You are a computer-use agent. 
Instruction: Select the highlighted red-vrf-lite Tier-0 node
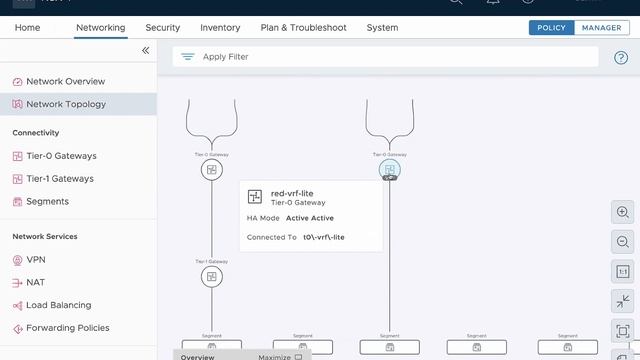tap(389, 170)
